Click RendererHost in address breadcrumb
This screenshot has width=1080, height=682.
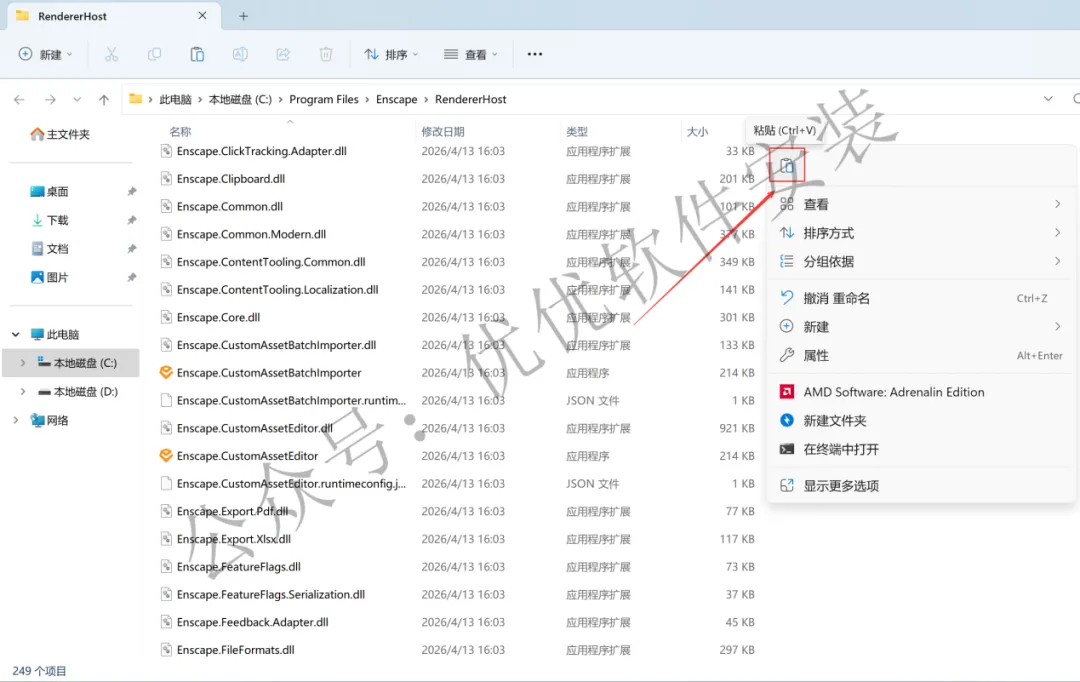[470, 100]
